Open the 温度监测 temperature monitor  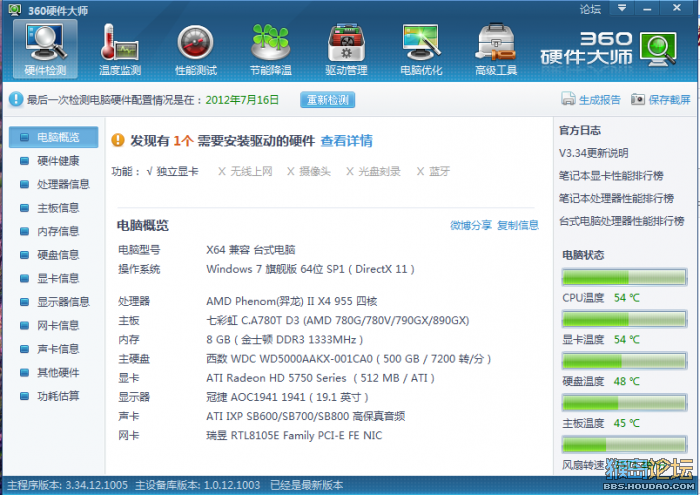(x=120, y=49)
